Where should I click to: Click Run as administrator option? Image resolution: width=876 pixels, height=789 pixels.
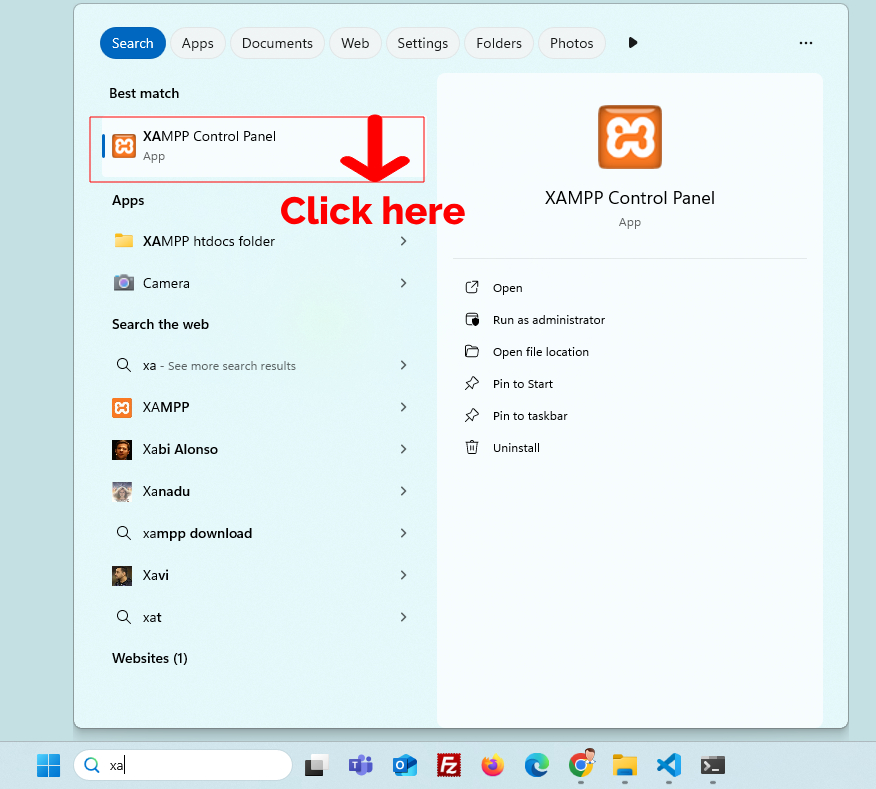click(x=548, y=320)
